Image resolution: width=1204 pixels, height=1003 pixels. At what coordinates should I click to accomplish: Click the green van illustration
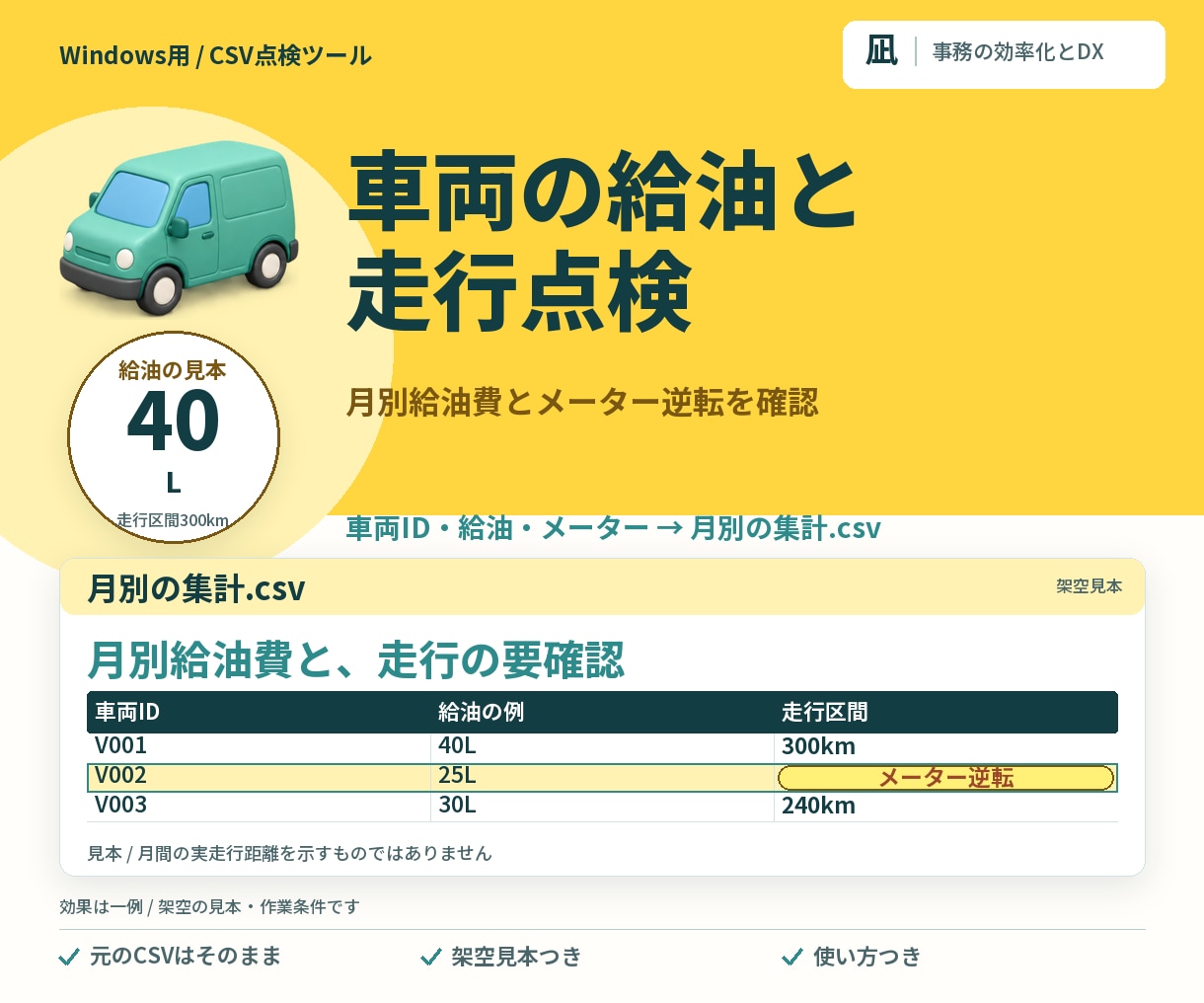179,226
